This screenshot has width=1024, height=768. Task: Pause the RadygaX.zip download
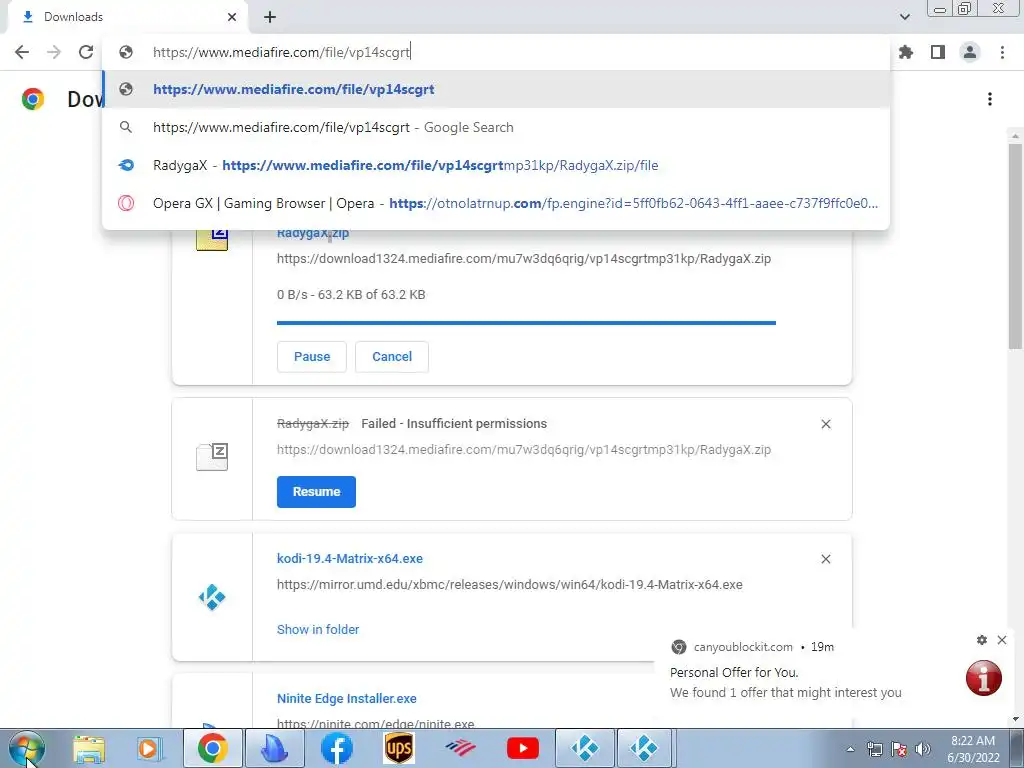point(312,357)
